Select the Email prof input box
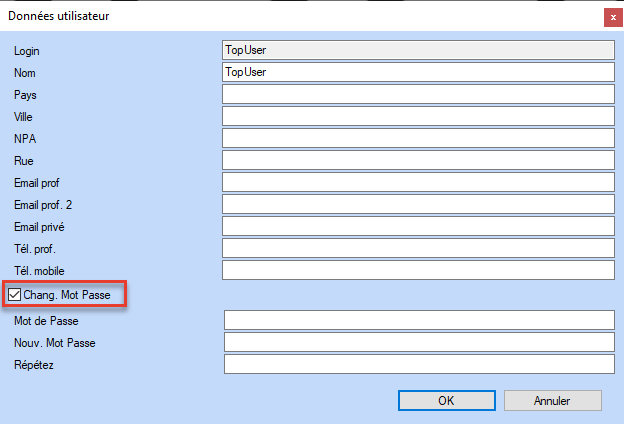 tap(417, 182)
